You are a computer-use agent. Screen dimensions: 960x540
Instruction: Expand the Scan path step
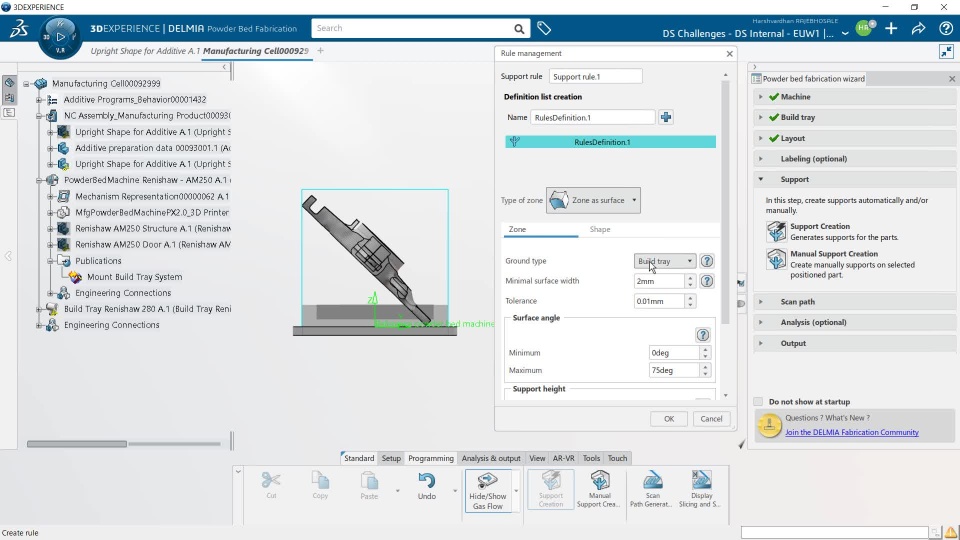[x=761, y=302]
